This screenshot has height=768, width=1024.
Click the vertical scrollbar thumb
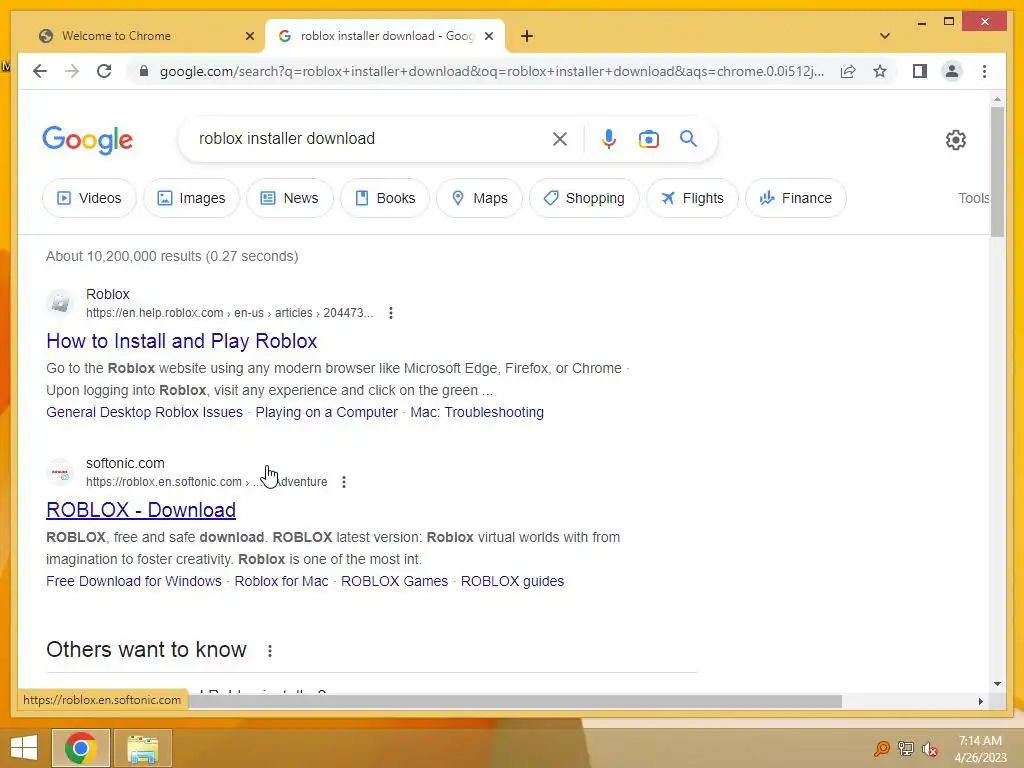point(997,171)
